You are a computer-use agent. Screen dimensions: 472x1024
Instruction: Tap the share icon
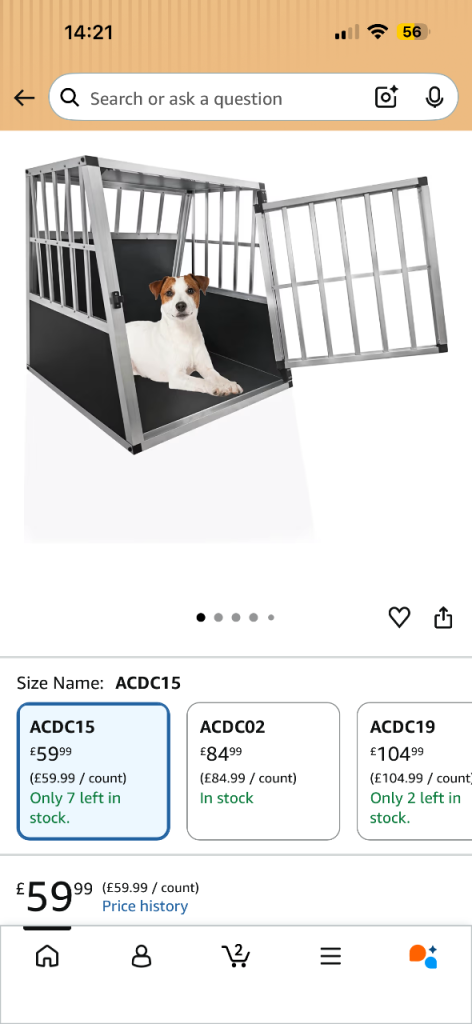[x=443, y=617]
